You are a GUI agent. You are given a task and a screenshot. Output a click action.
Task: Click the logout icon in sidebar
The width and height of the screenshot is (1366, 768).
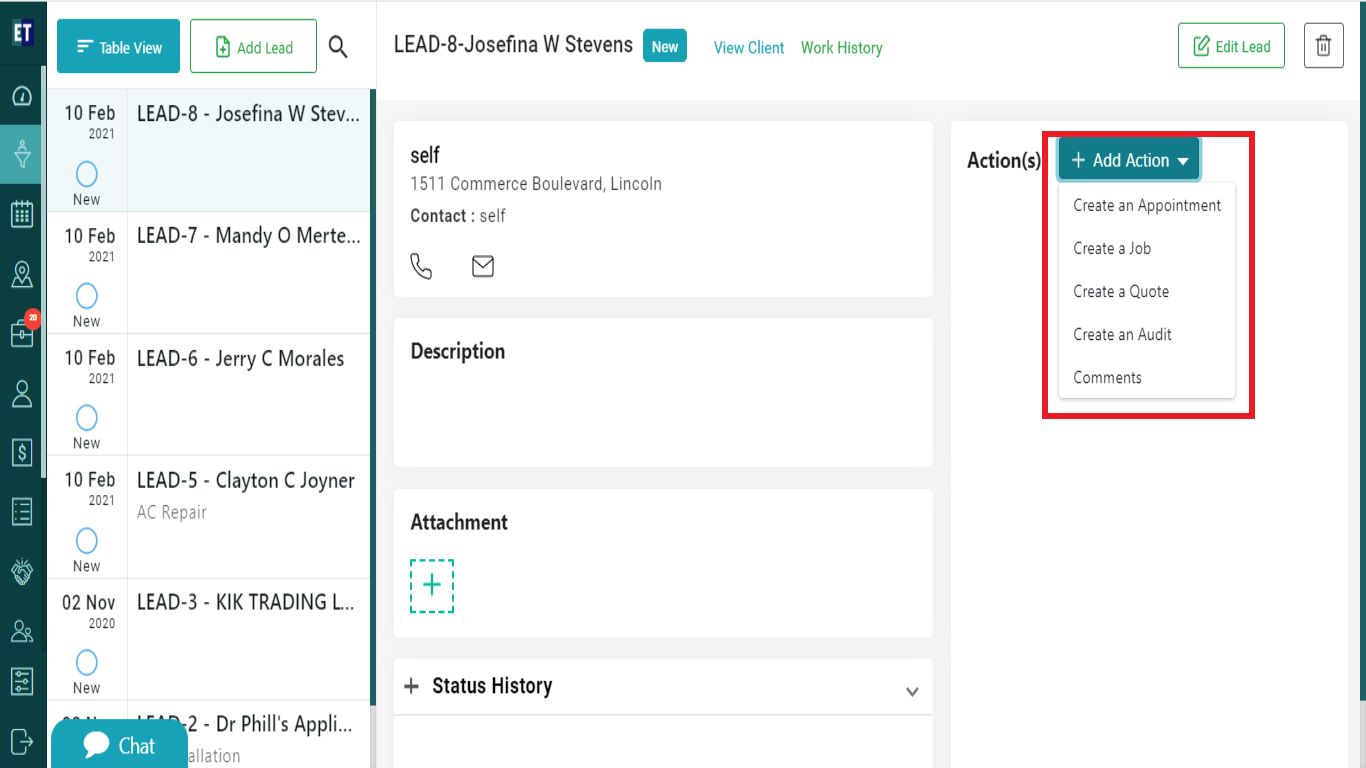coord(22,741)
